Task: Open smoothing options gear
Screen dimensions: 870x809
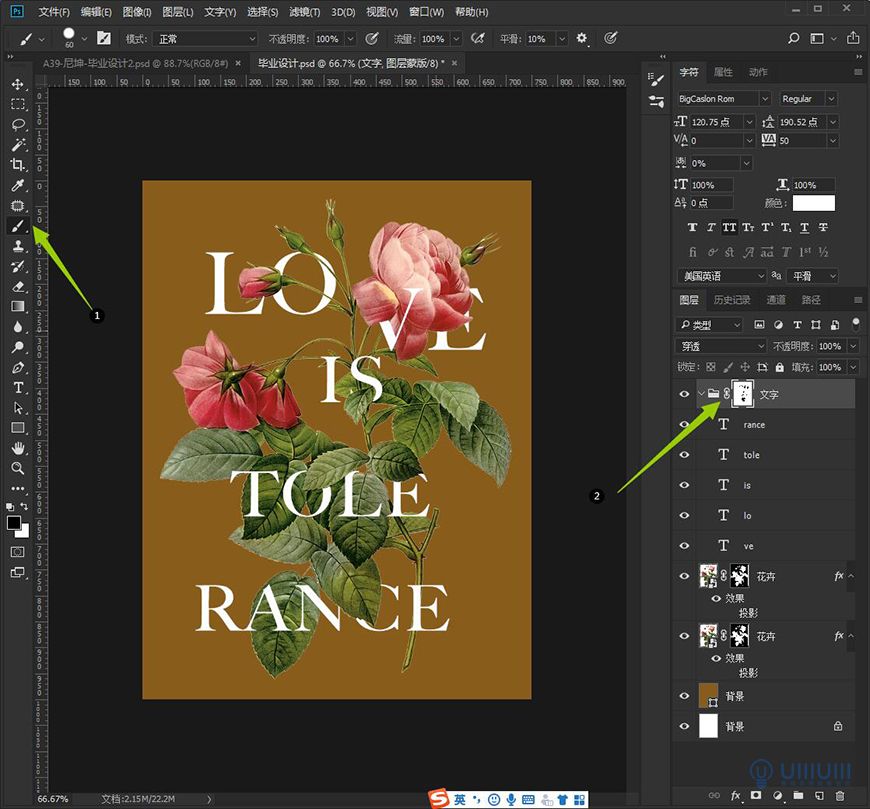Action: pyautogui.click(x=581, y=38)
